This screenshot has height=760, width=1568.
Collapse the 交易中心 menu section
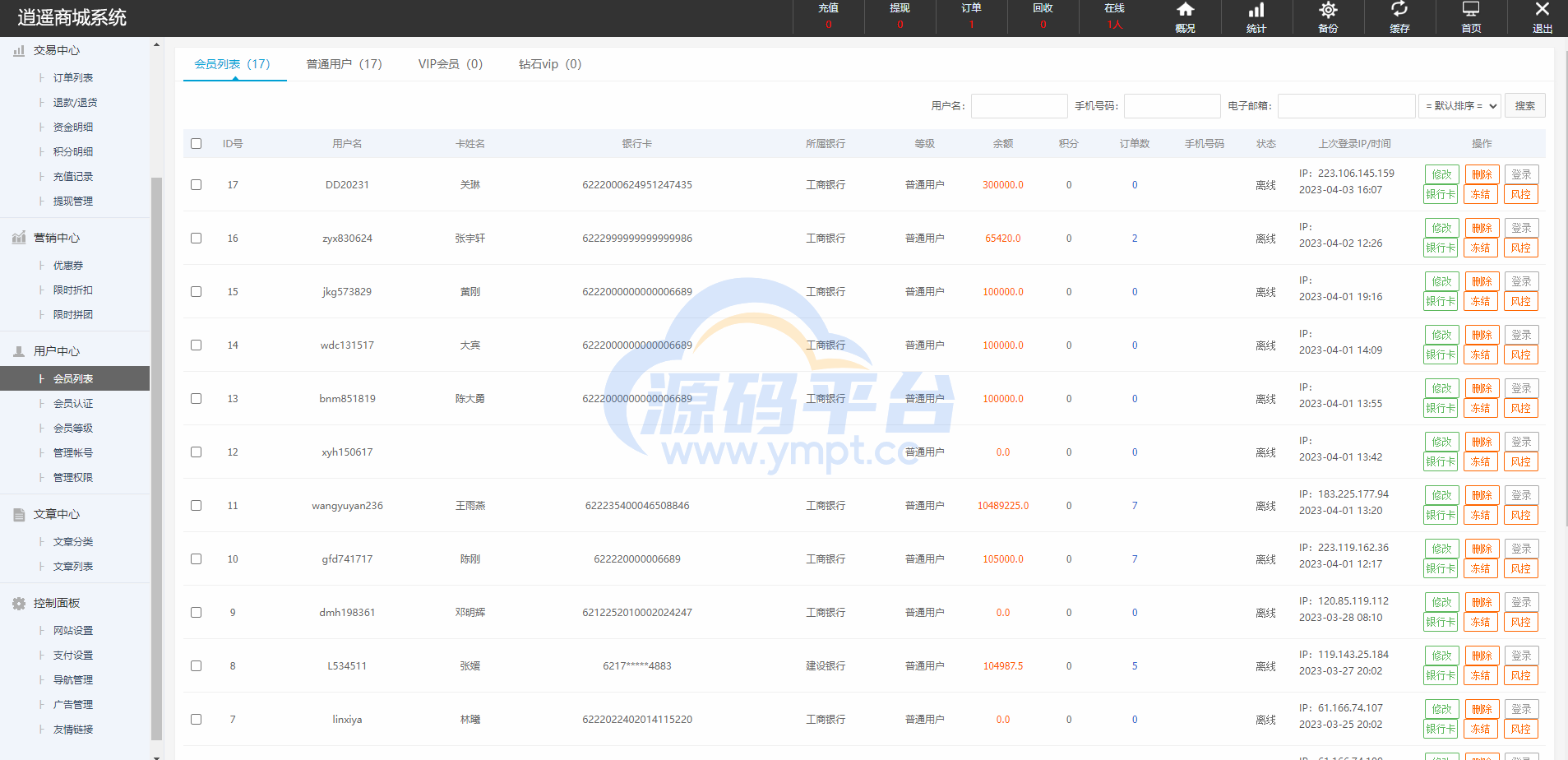(x=57, y=50)
